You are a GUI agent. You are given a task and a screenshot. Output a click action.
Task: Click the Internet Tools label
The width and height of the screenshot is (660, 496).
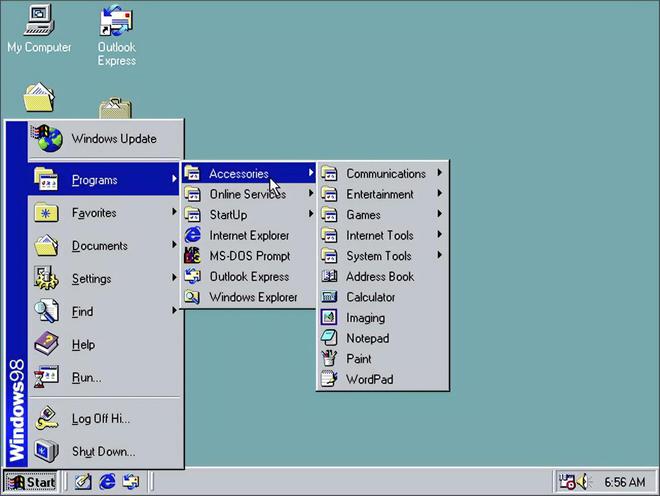(x=380, y=235)
